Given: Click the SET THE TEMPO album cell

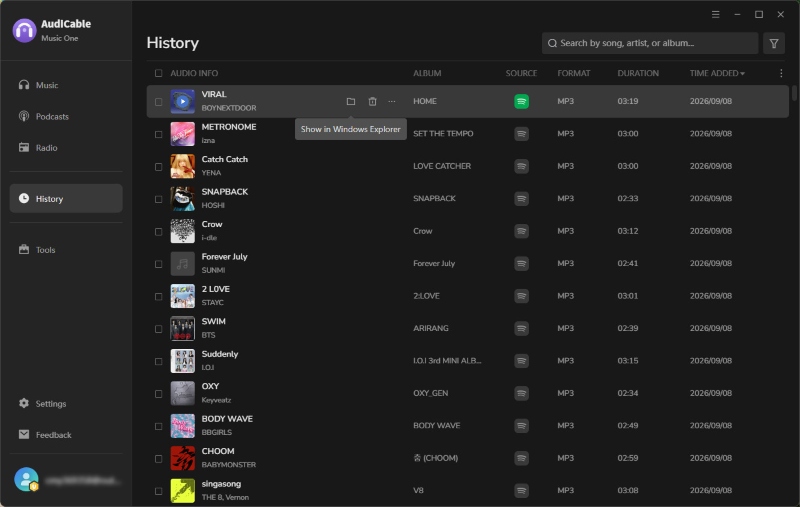Looking at the screenshot, I should coord(443,134).
